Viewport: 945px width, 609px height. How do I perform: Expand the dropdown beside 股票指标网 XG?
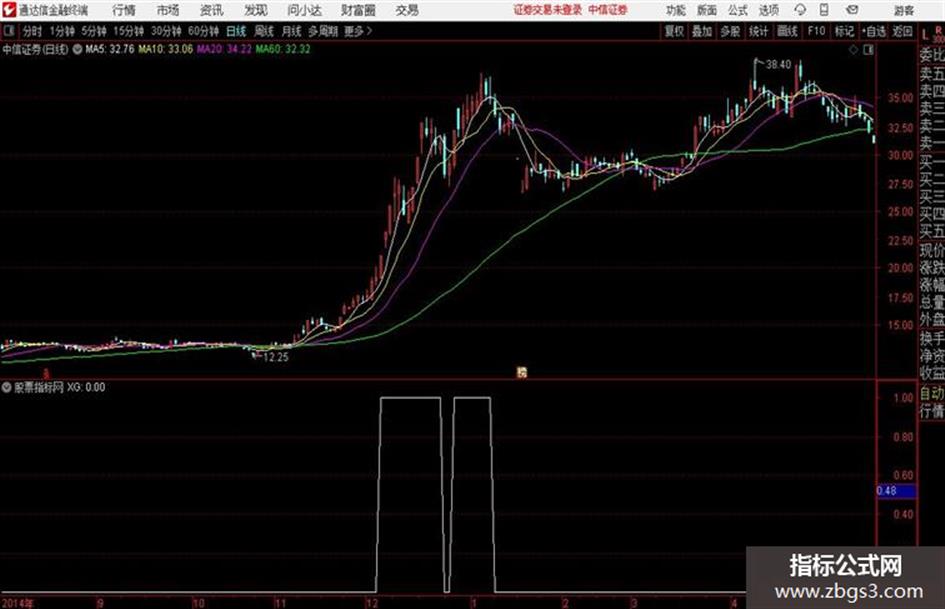pyautogui.click(x=6, y=387)
